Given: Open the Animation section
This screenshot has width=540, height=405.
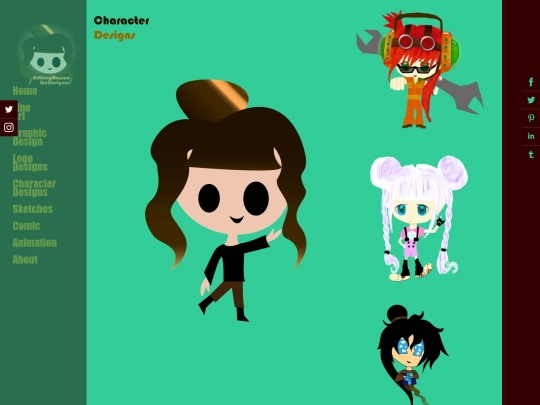Looking at the screenshot, I should tap(34, 243).
